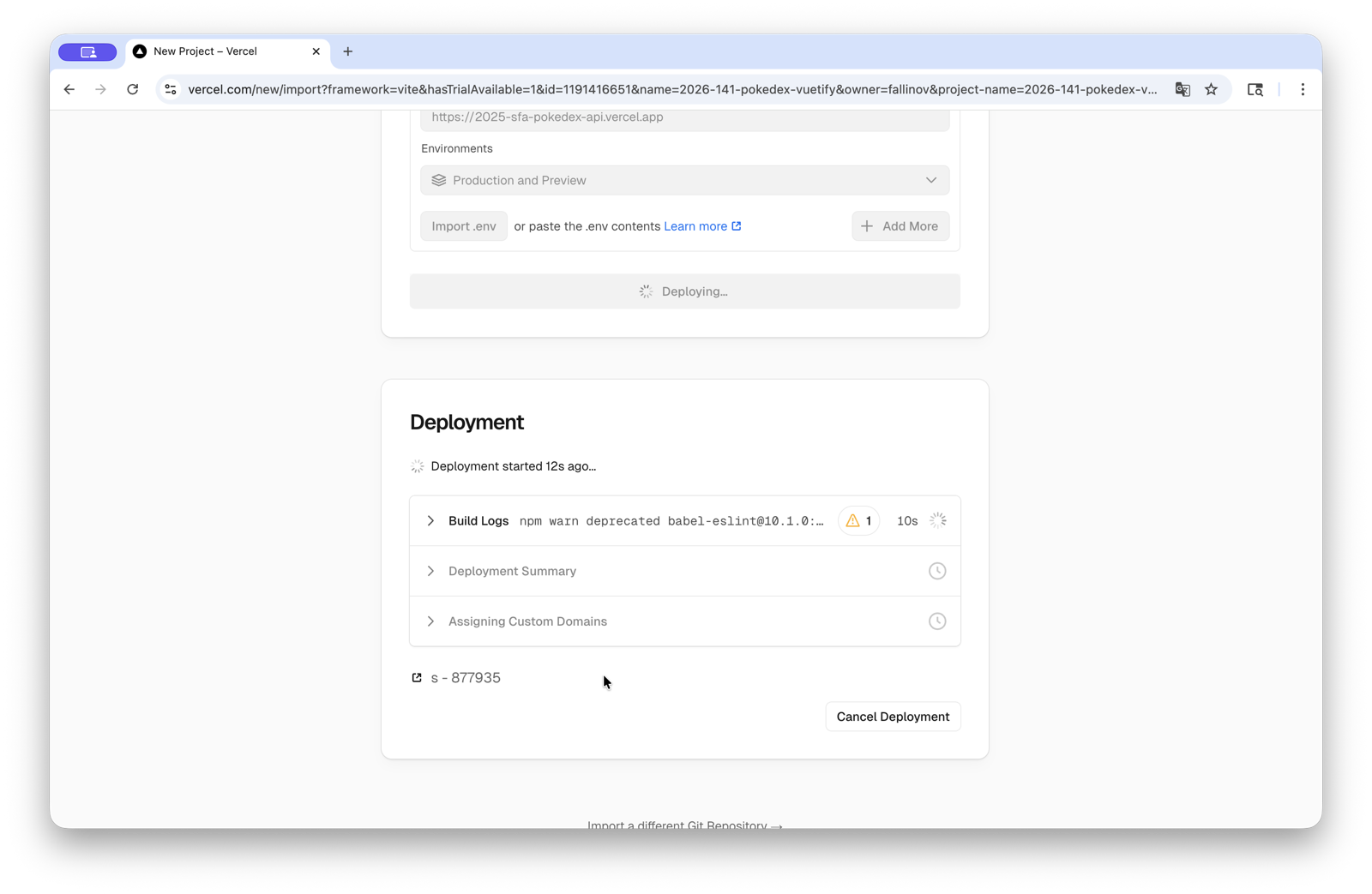This screenshot has width=1372, height=894.
Task: Bookmark this page with the star icon
Action: 1212,89
